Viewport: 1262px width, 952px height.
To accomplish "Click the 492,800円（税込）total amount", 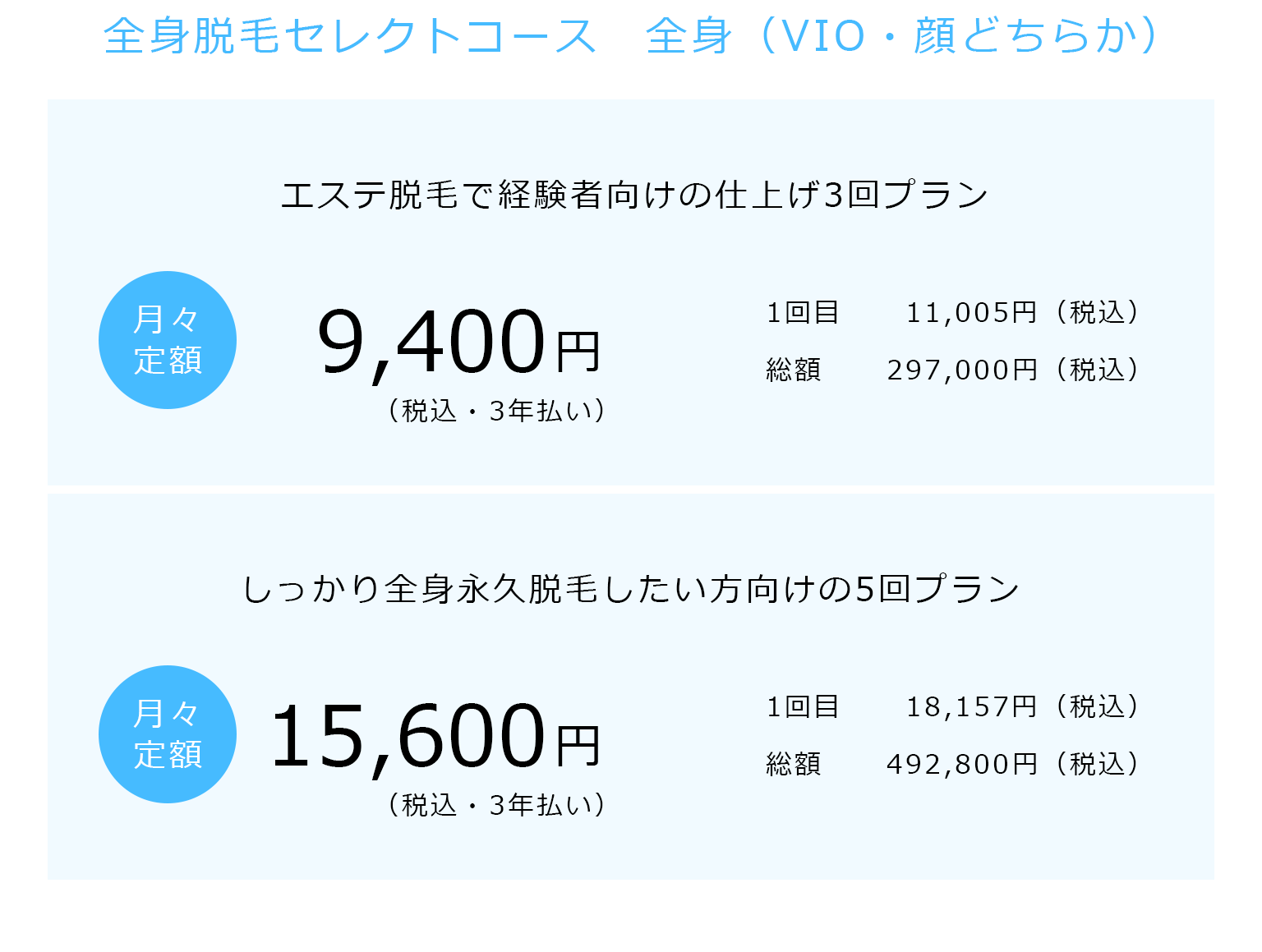I will (1016, 764).
